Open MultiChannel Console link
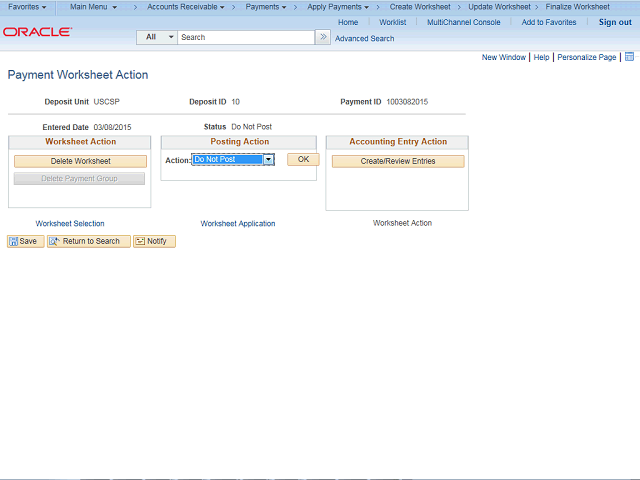Screen dimensions: 640x480 (x=463, y=22)
